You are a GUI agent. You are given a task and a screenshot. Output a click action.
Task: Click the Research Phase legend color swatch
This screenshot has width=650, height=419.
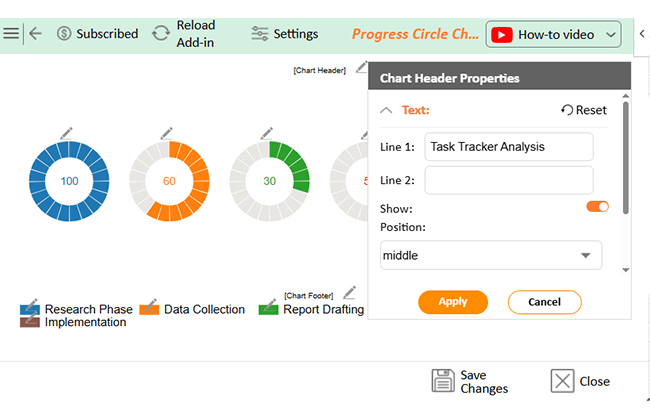click(29, 309)
